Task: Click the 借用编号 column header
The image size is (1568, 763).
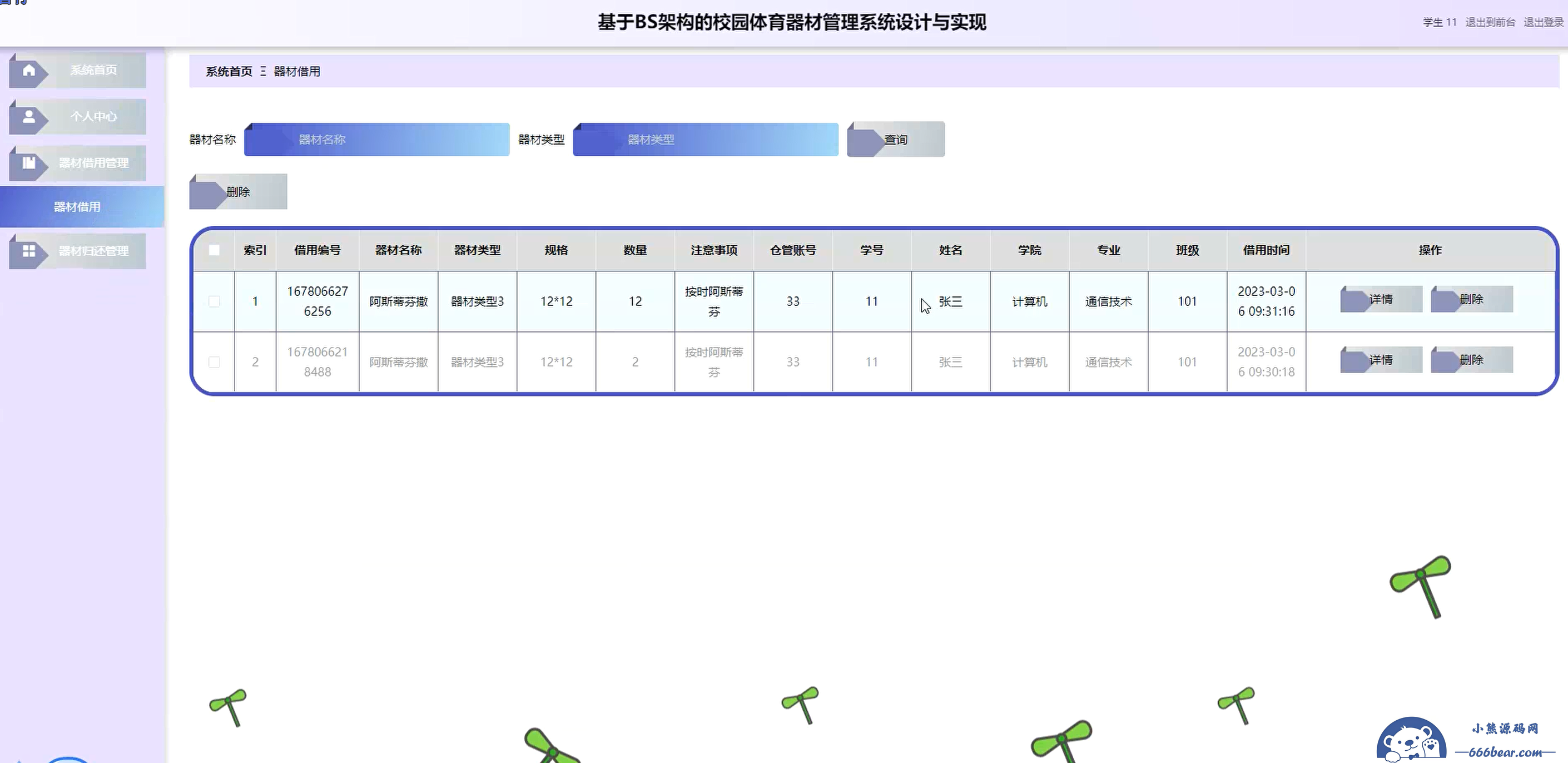Action: pyautogui.click(x=317, y=250)
